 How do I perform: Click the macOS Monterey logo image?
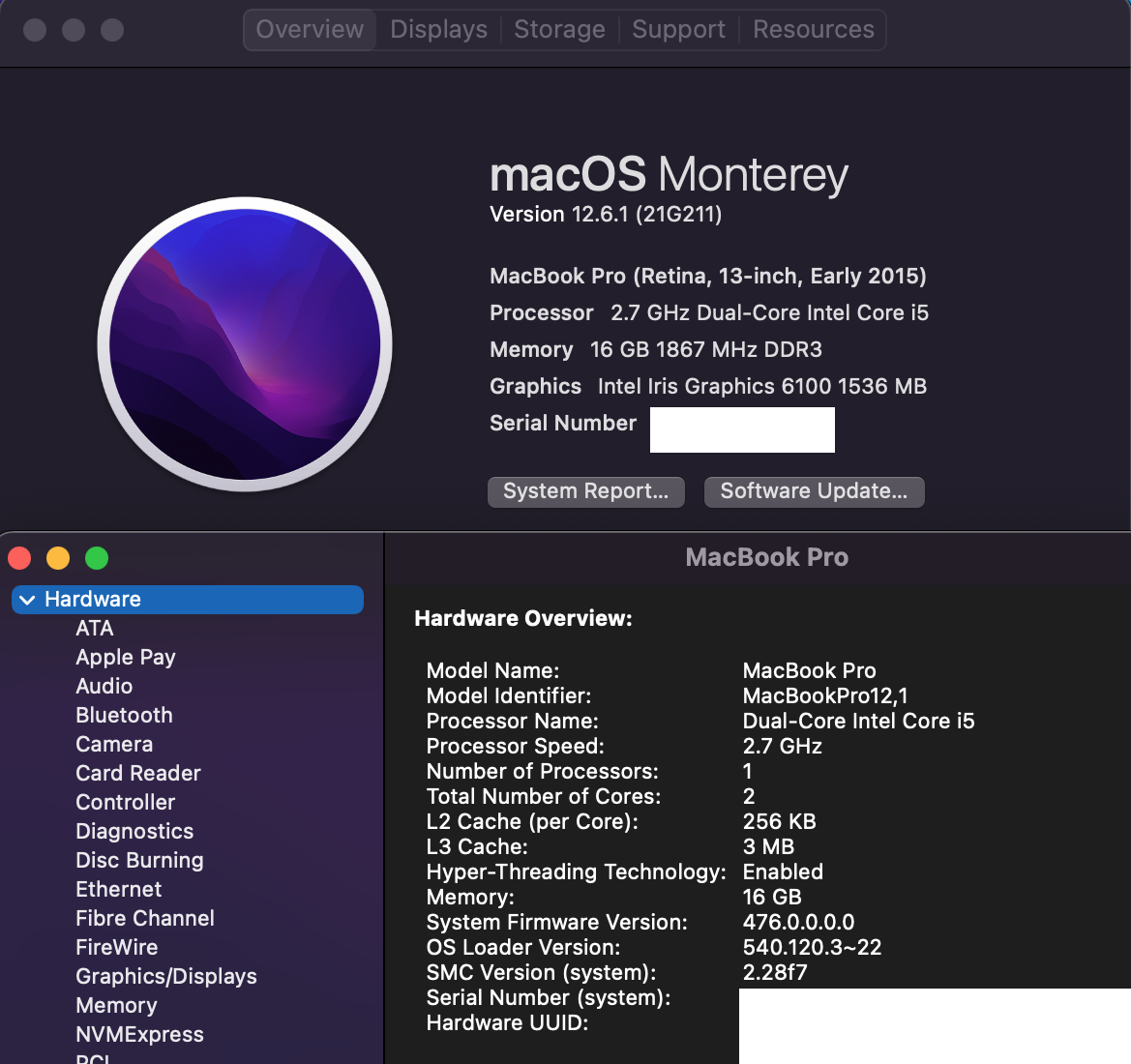245,344
